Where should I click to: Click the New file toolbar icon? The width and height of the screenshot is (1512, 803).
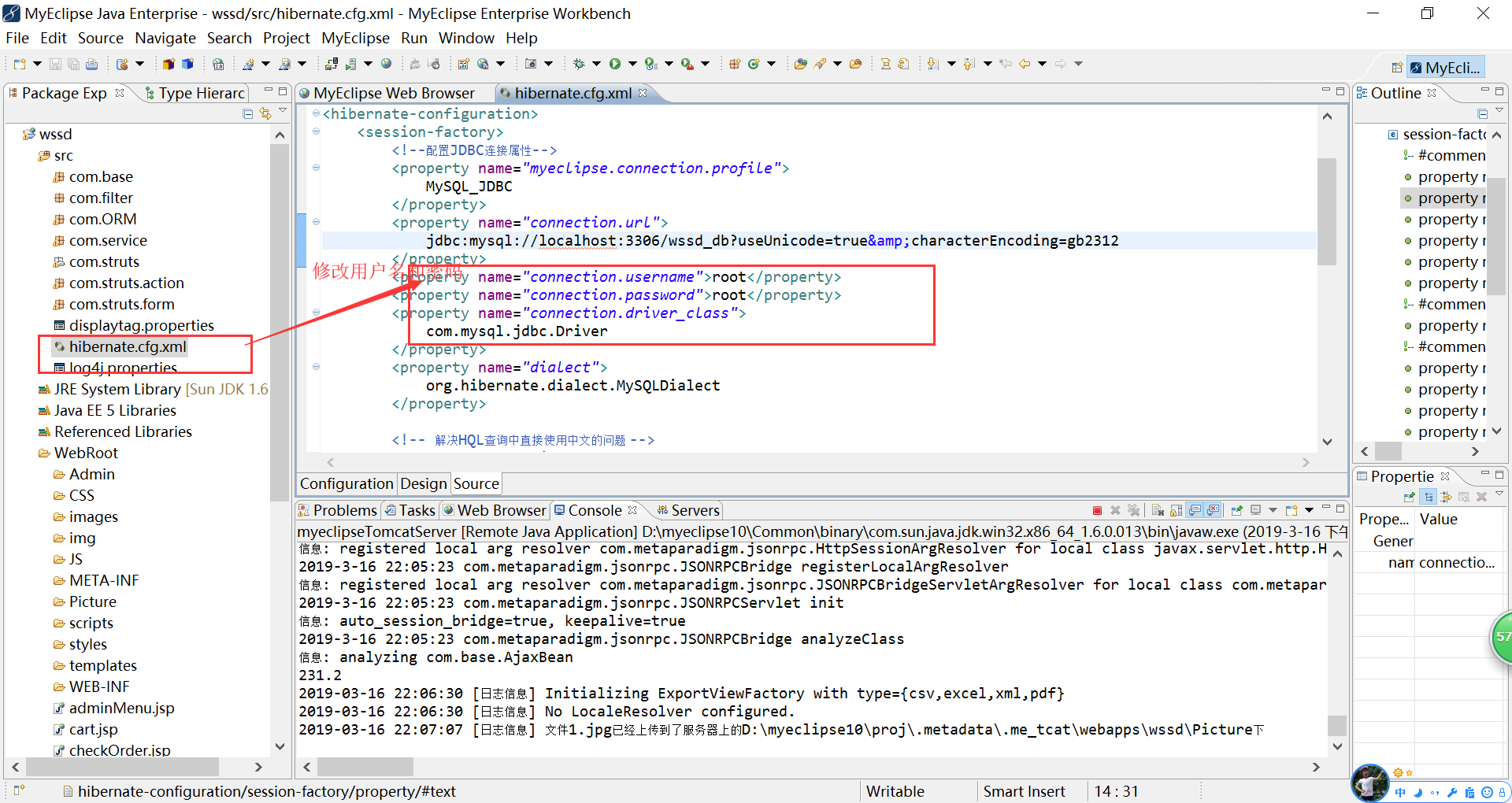20,64
